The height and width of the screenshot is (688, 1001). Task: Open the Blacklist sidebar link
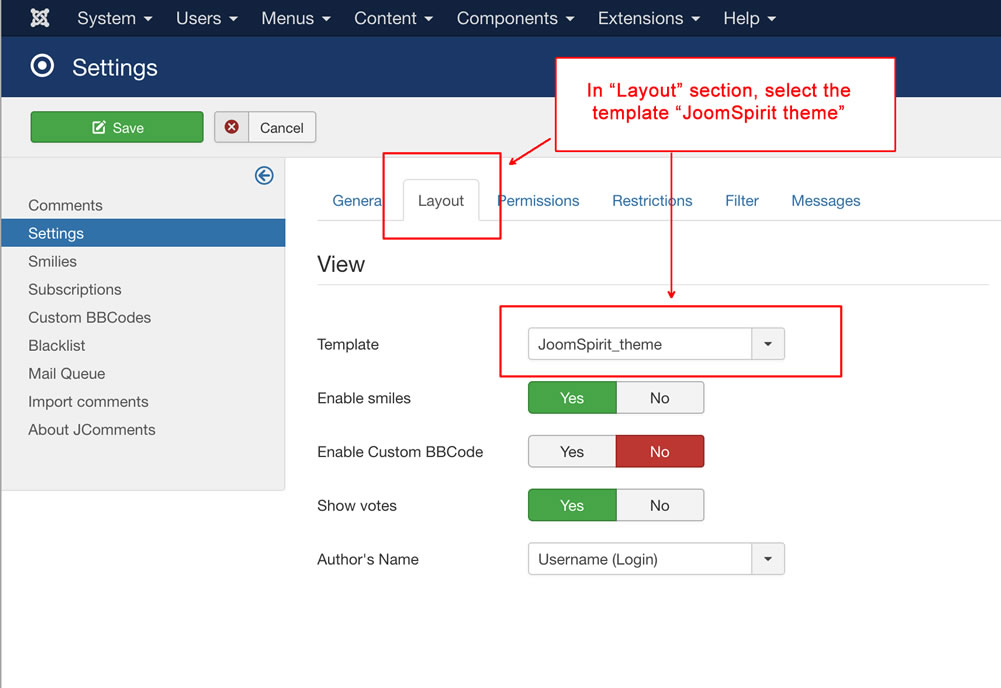pos(57,345)
